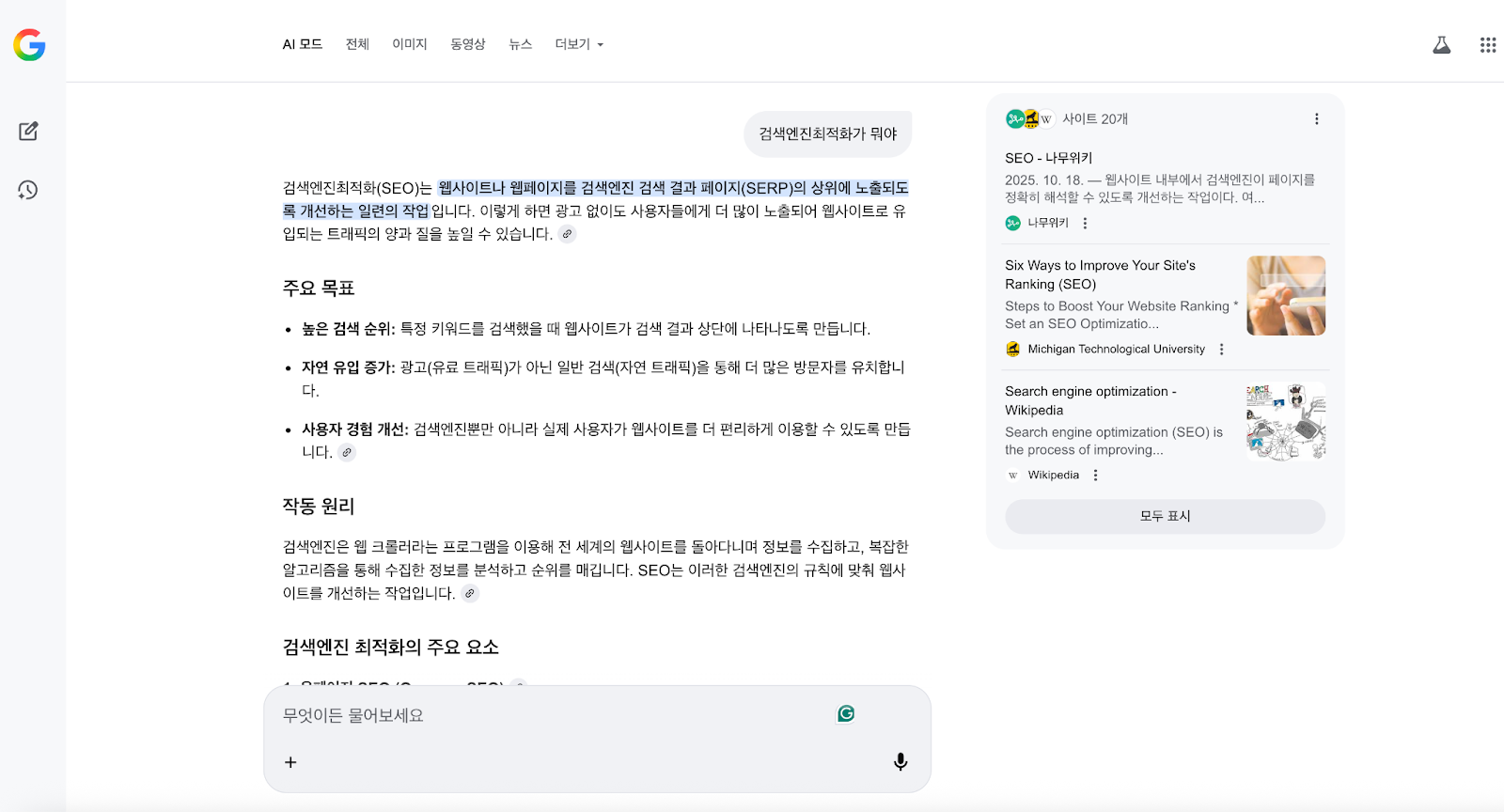Image resolution: width=1504 pixels, height=812 pixels.
Task: Switch to the 뉴스 tab
Action: [520, 44]
